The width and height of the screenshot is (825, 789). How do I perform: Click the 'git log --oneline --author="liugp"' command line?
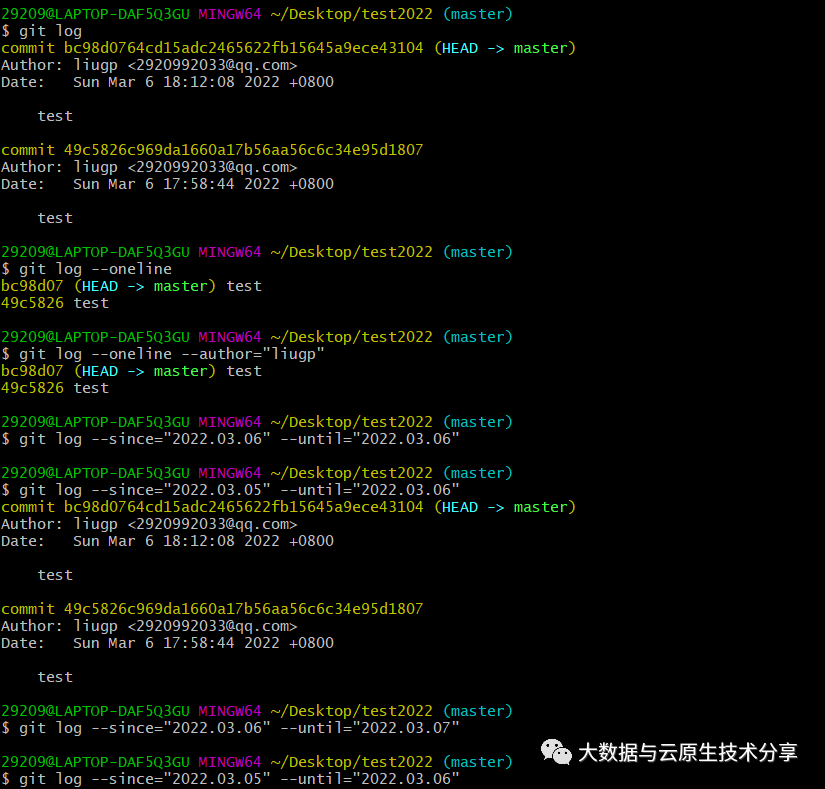pos(163,354)
